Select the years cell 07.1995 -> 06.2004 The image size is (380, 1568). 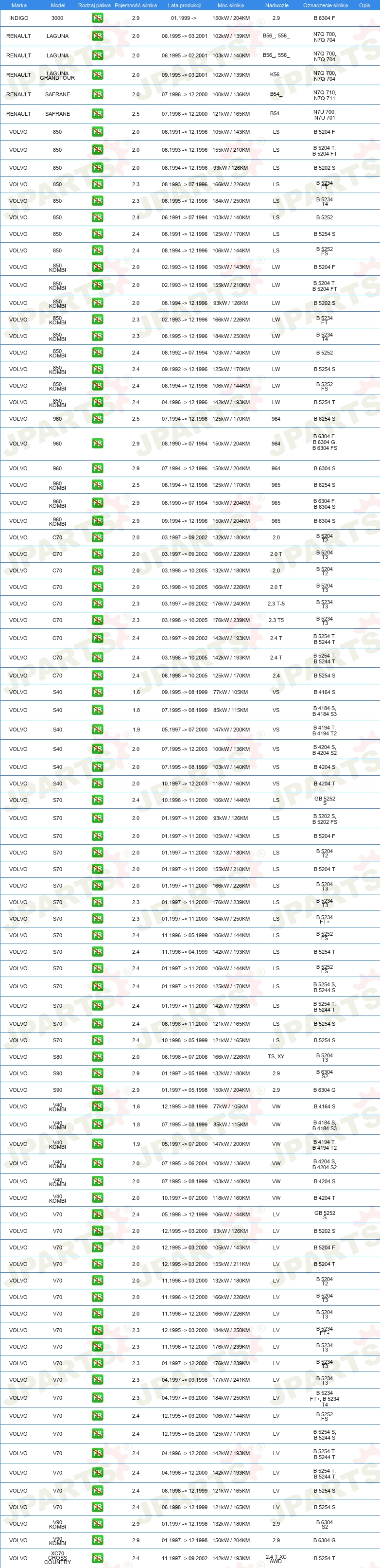click(184, 1164)
